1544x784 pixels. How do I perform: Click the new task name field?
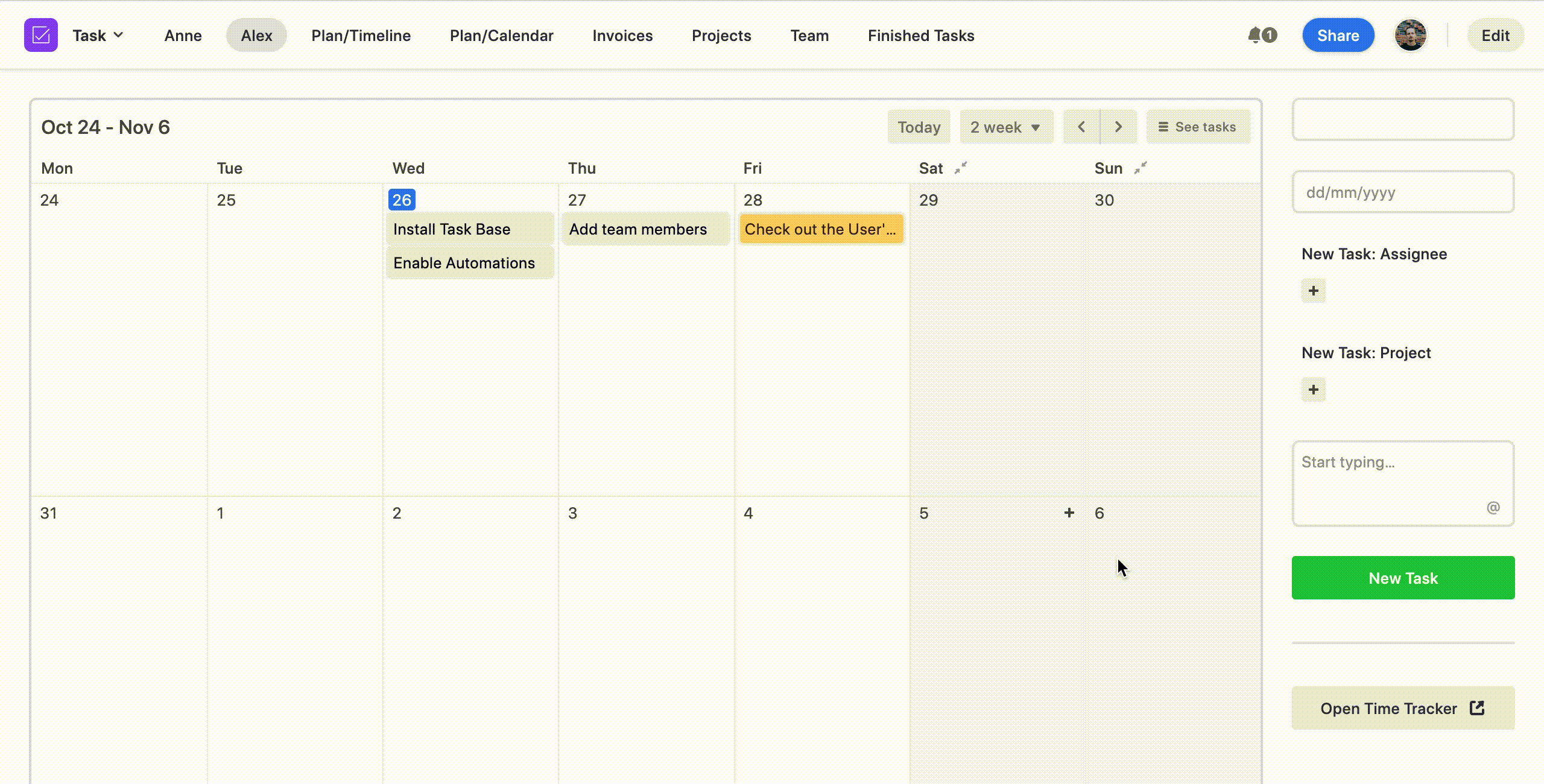coord(1403,119)
